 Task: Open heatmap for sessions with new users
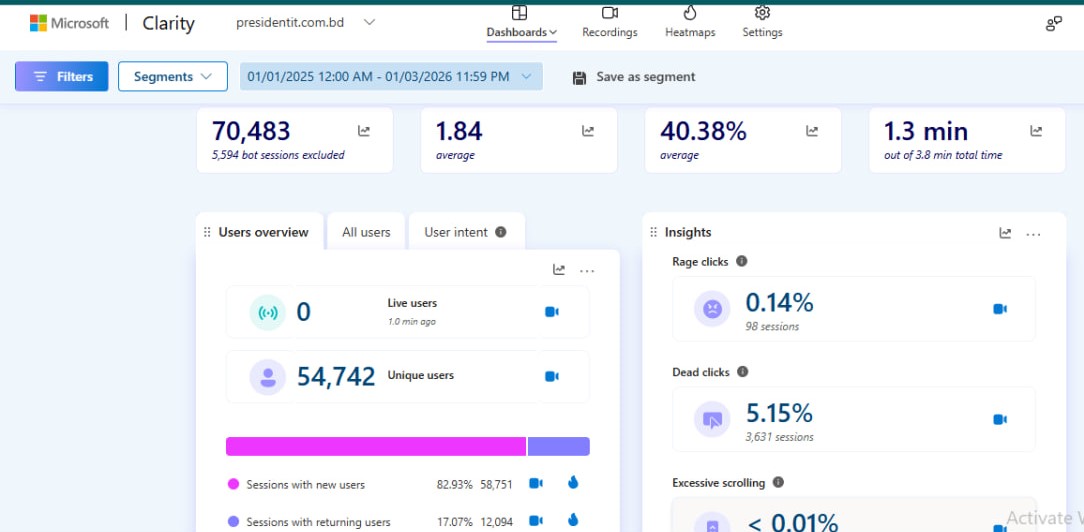point(573,484)
